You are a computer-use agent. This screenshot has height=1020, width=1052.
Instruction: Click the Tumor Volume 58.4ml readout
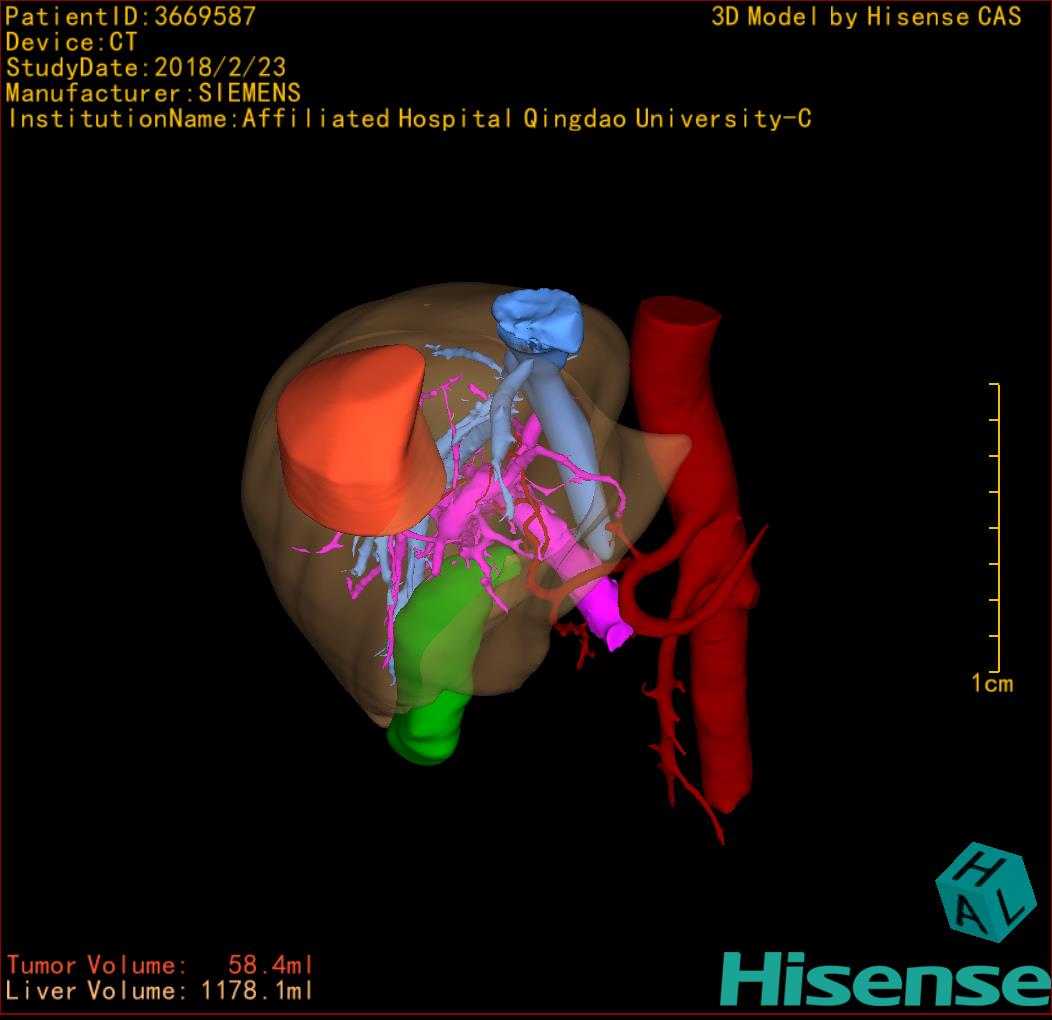(x=160, y=965)
